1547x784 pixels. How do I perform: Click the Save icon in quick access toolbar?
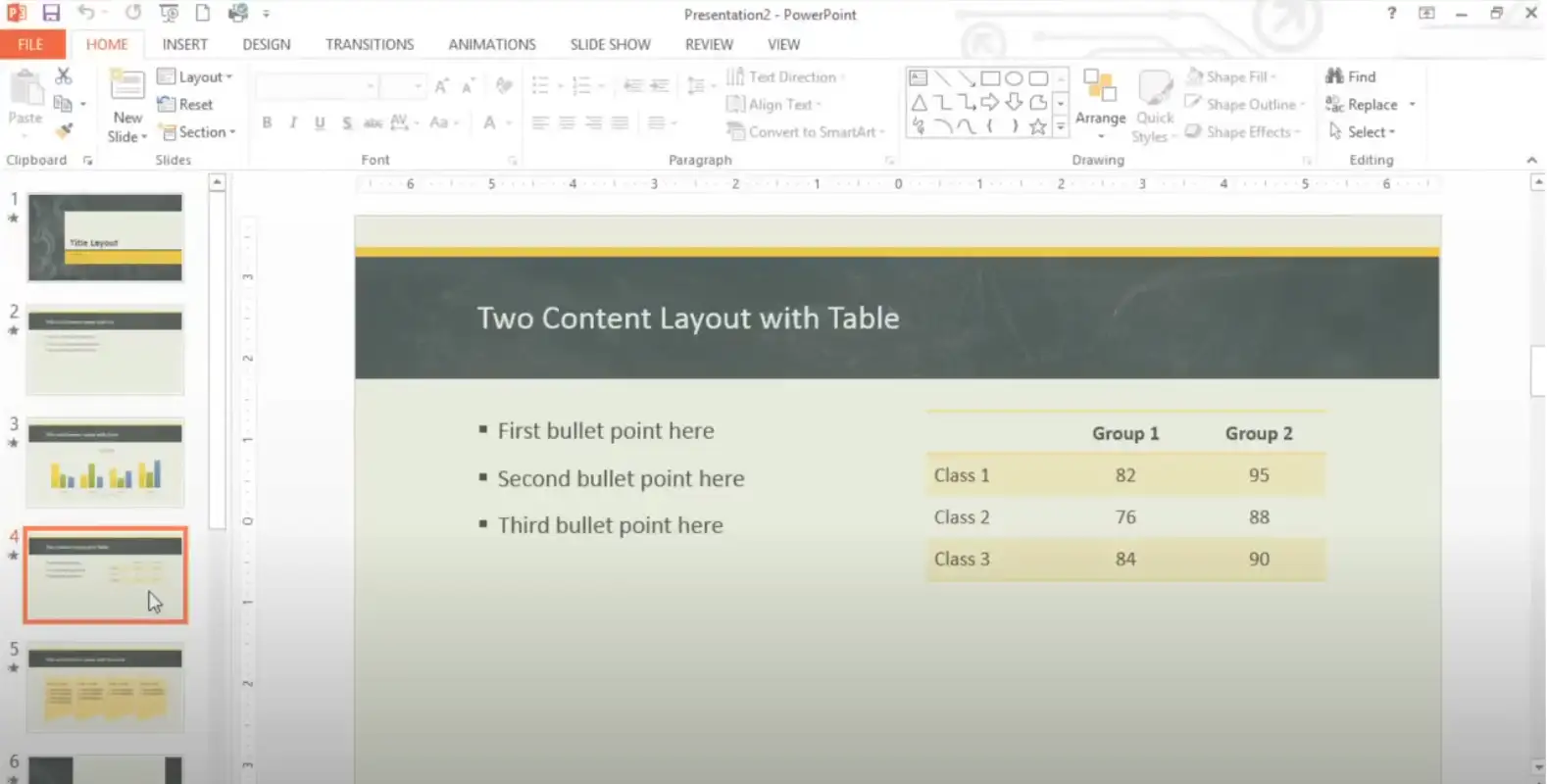pyautogui.click(x=51, y=13)
